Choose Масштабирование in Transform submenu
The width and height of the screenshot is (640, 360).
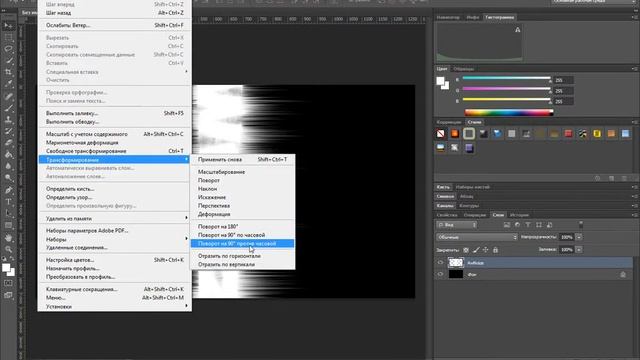242,172
